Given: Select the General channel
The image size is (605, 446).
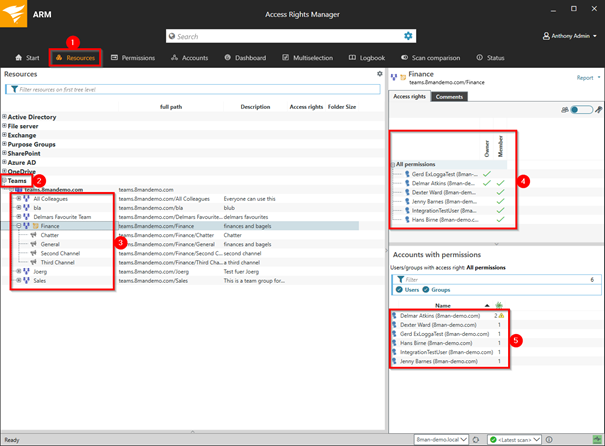Looking at the screenshot, I should 50,244.
